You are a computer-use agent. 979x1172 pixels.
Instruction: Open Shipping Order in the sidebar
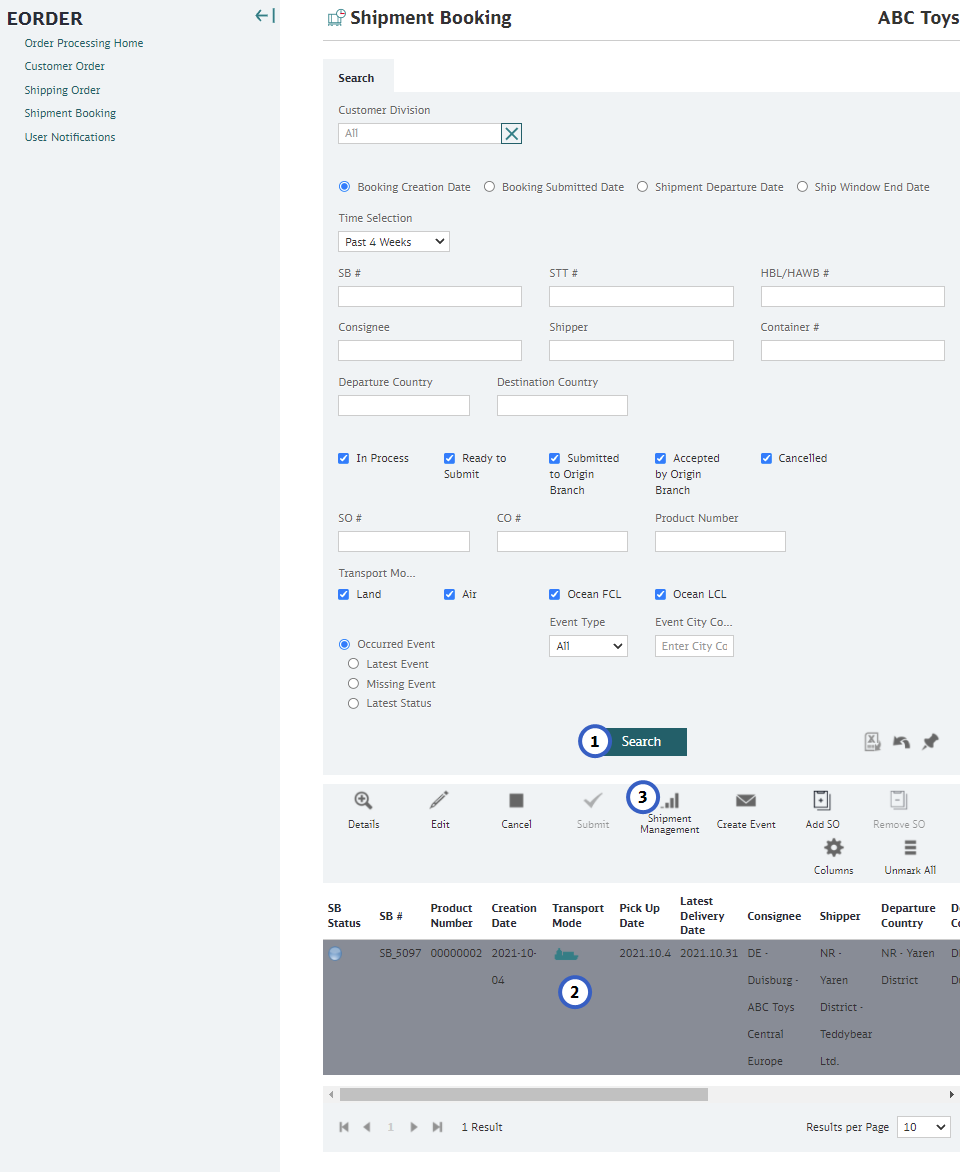(x=62, y=90)
